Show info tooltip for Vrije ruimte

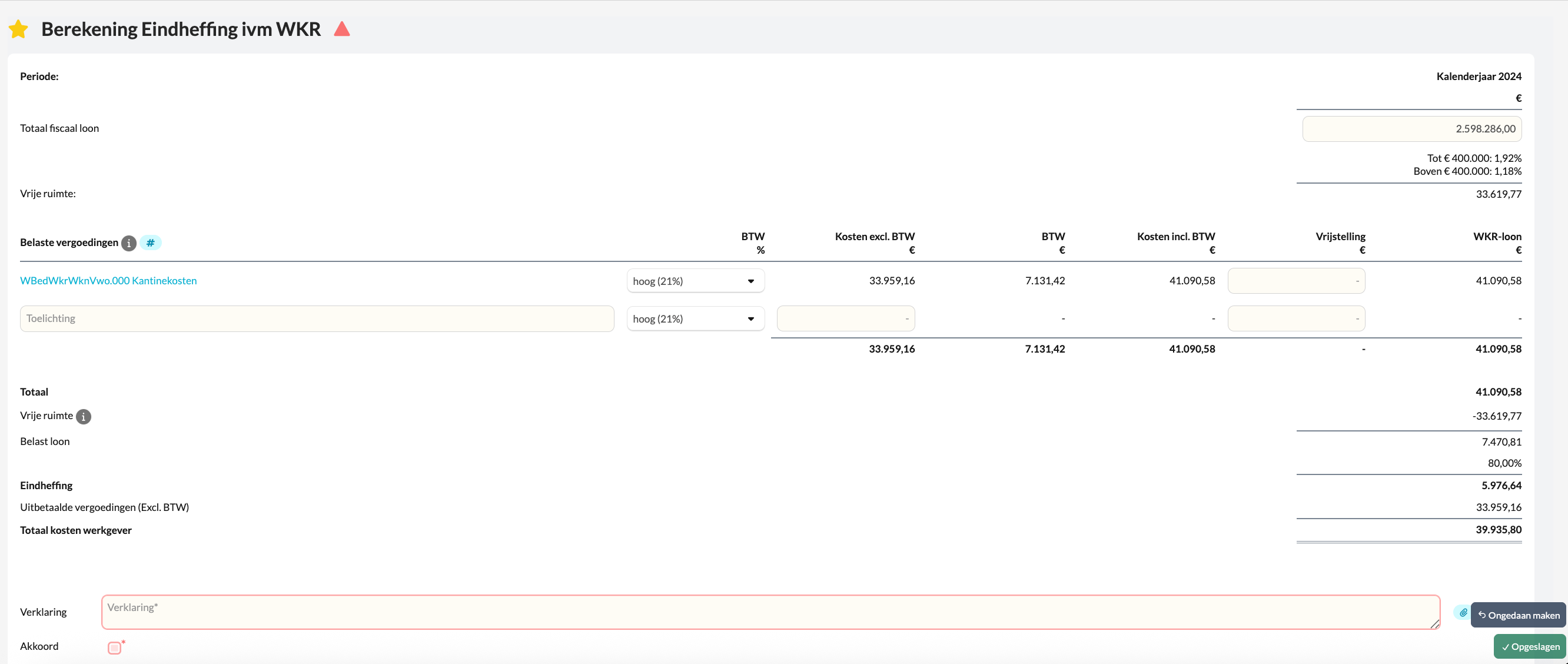84,416
